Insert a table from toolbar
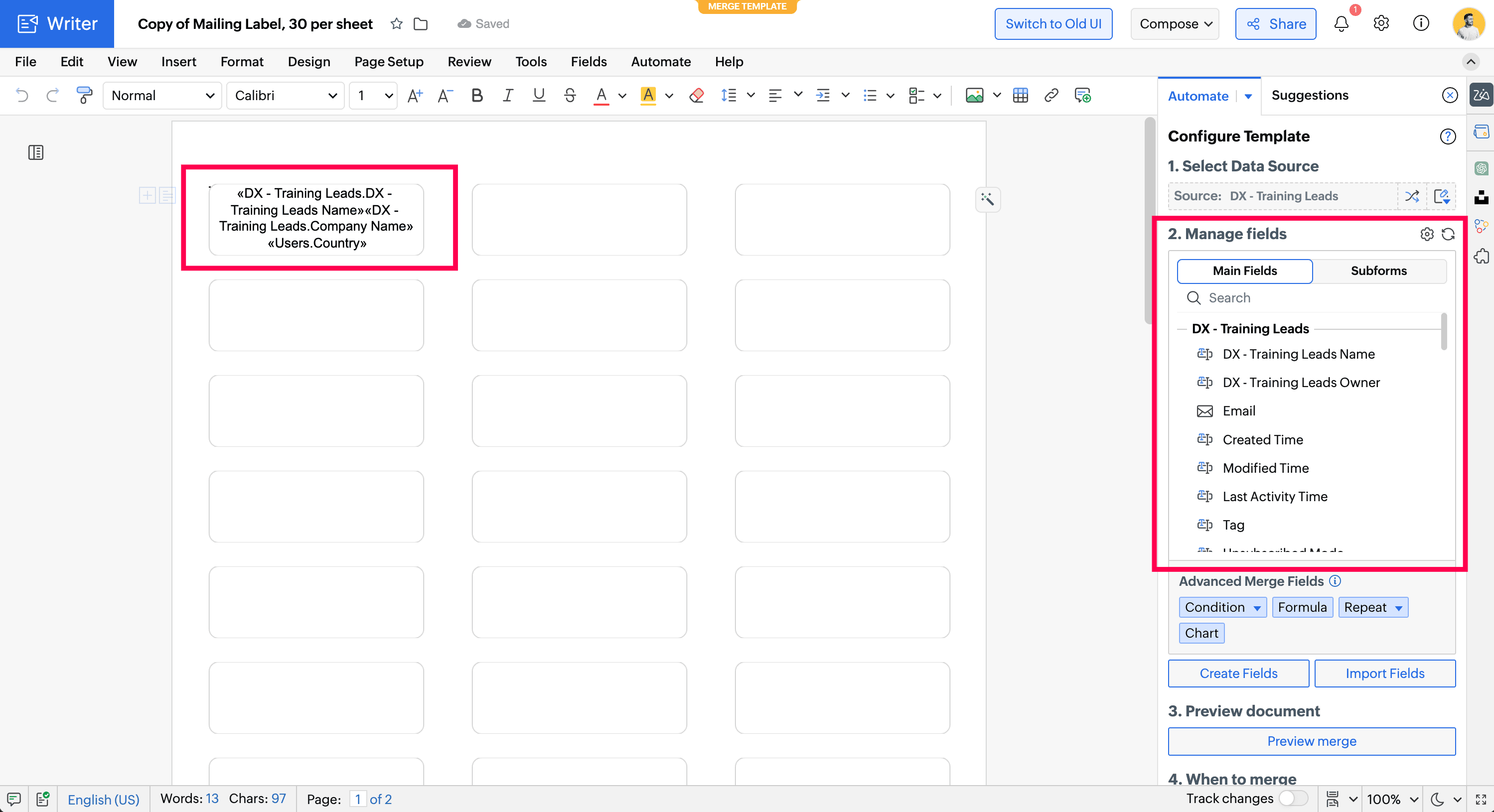The image size is (1494, 812). tap(1020, 95)
